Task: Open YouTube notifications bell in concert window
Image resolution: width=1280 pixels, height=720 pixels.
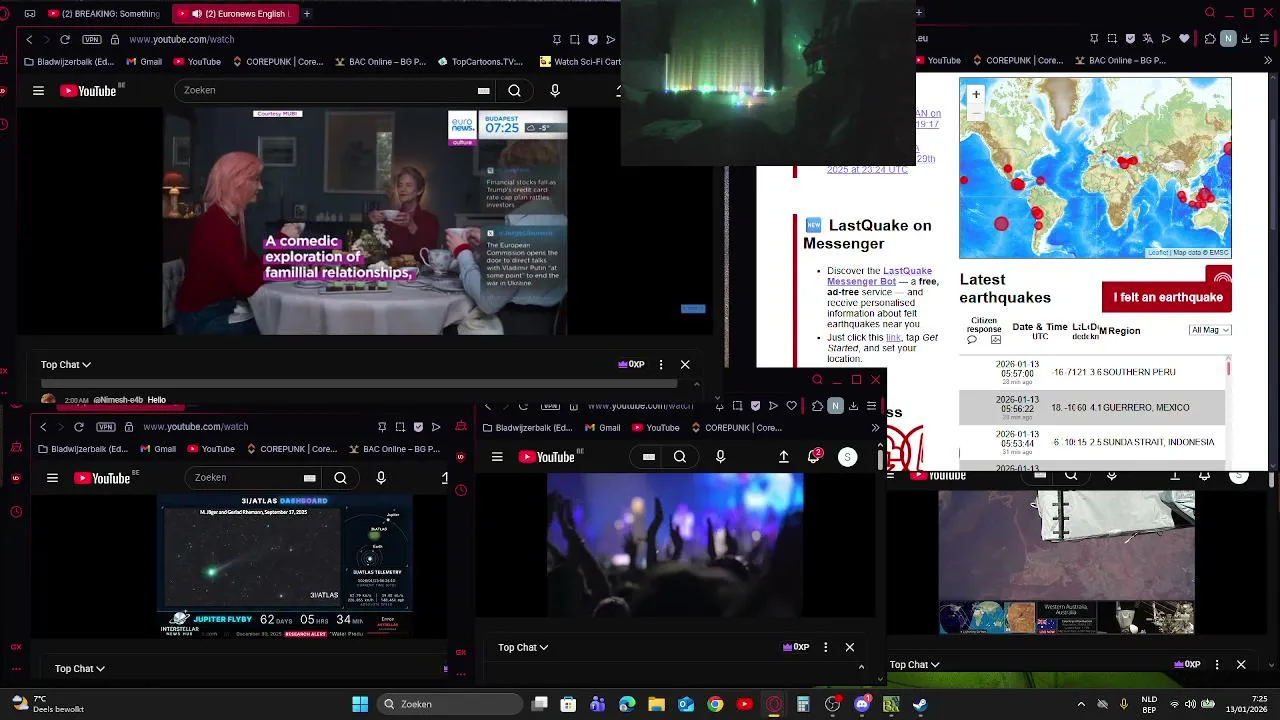Action: tap(815, 457)
